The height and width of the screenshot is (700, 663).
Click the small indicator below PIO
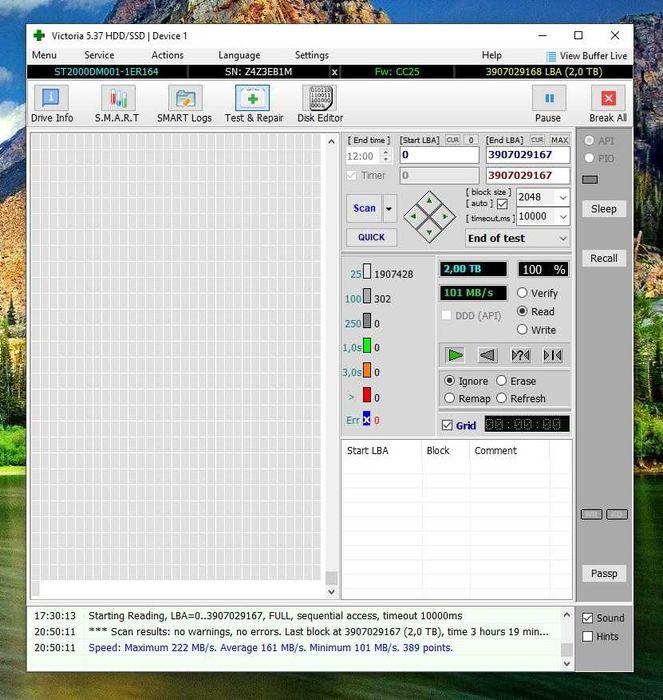(x=590, y=179)
